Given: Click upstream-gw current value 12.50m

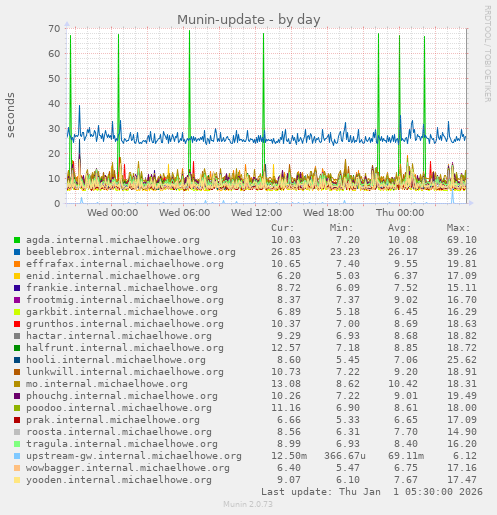Looking at the screenshot, I should [289, 456].
